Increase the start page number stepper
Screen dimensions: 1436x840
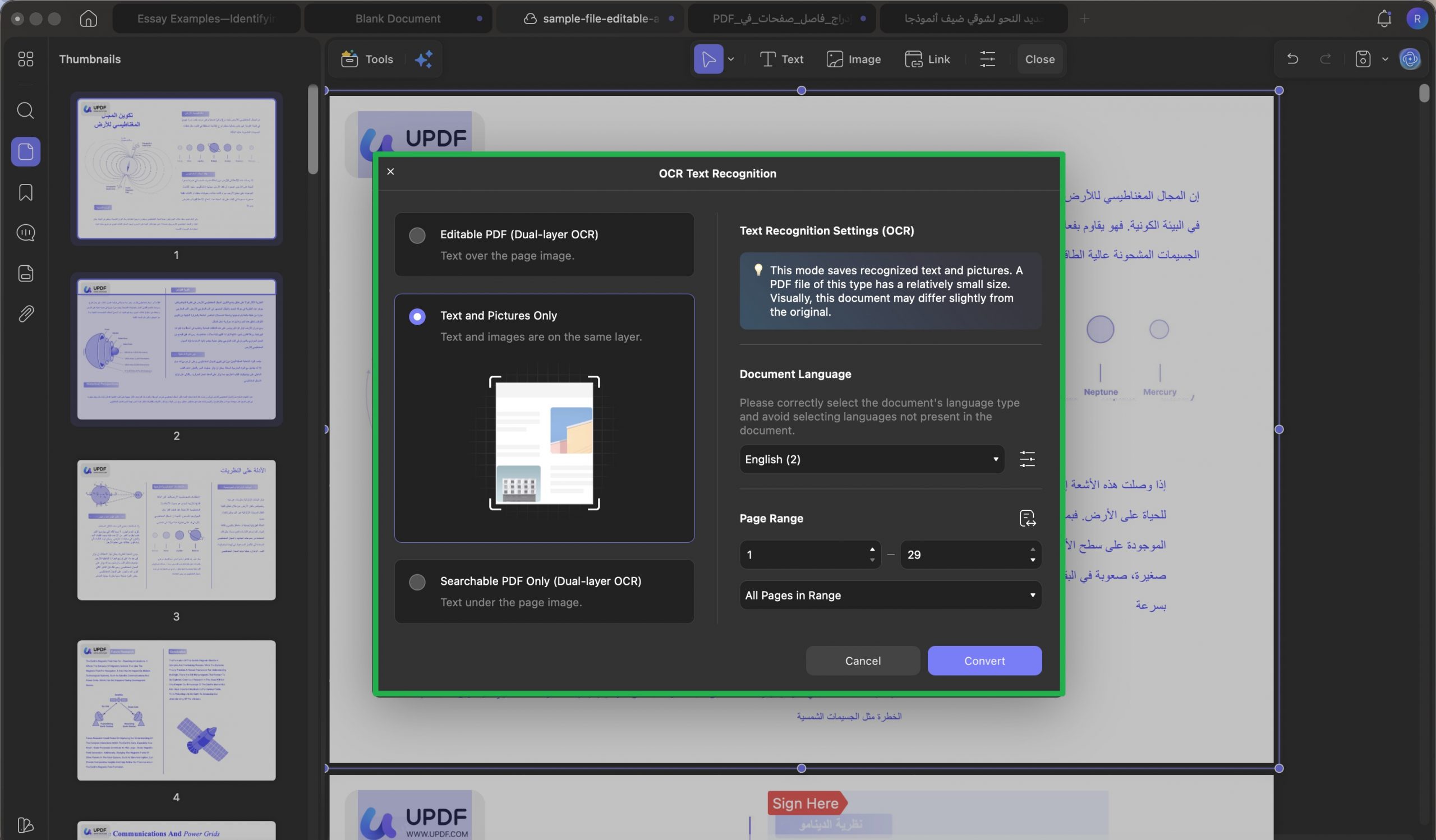pos(872,549)
